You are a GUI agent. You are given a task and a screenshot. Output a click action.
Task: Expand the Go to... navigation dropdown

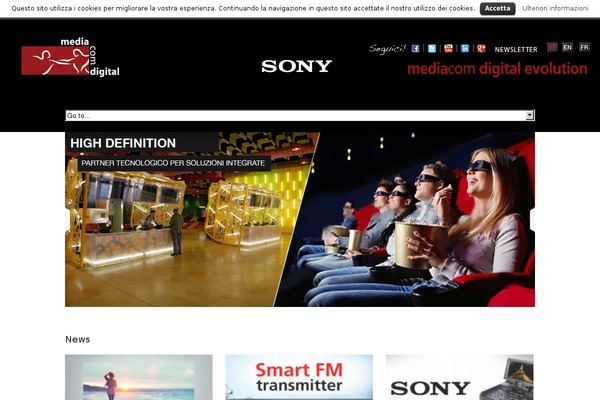[x=300, y=115]
